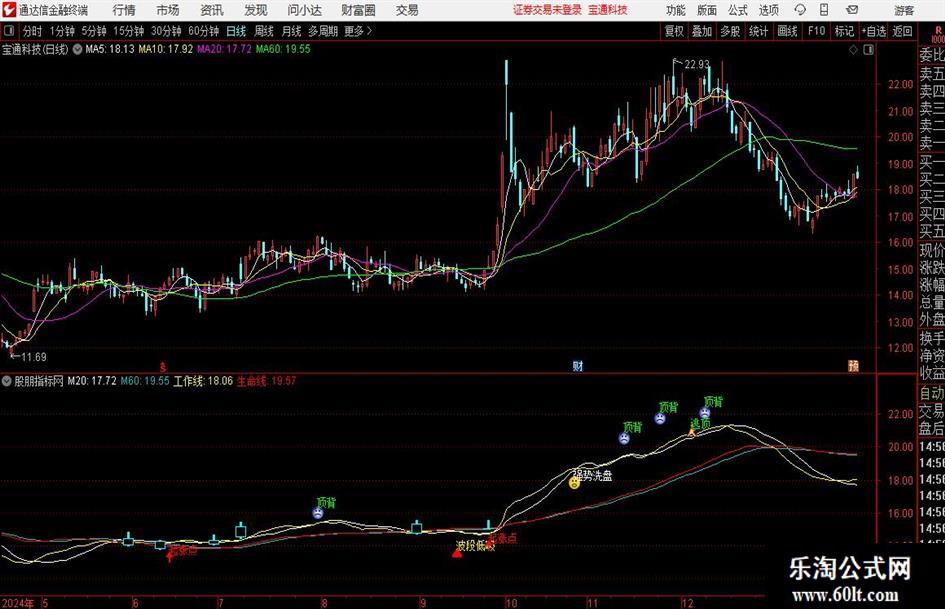
Task: Expand 宝通科技(日线) indicator dropdown arrow
Action: point(77,49)
